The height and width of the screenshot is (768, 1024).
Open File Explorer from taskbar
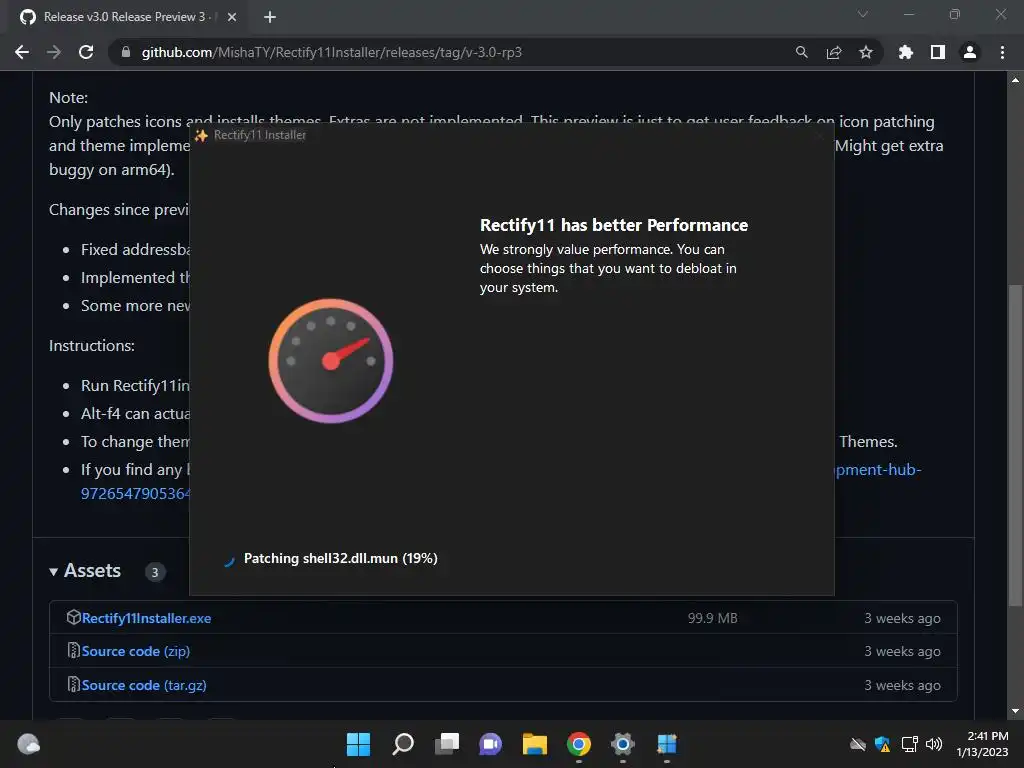[535, 744]
